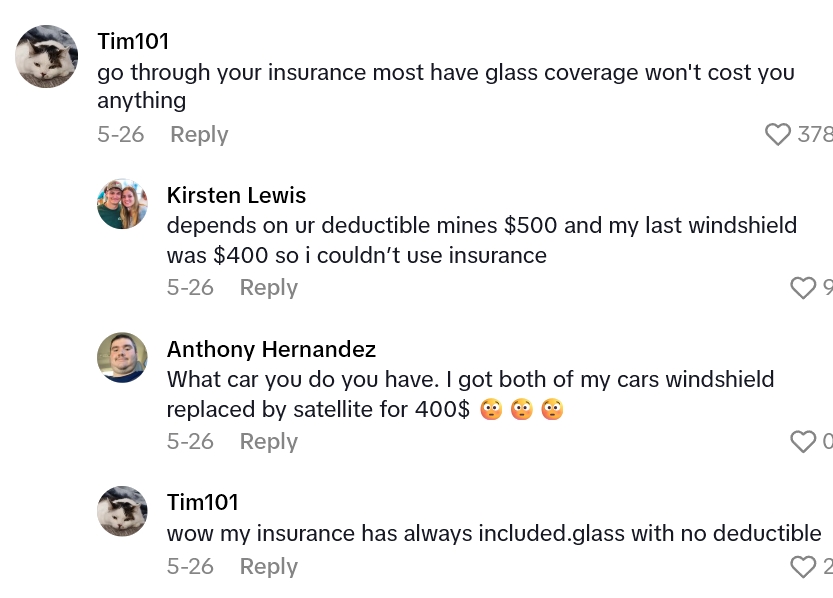Visit Anthony Hernandez's profile via username
833x598 pixels.
[x=271, y=349]
